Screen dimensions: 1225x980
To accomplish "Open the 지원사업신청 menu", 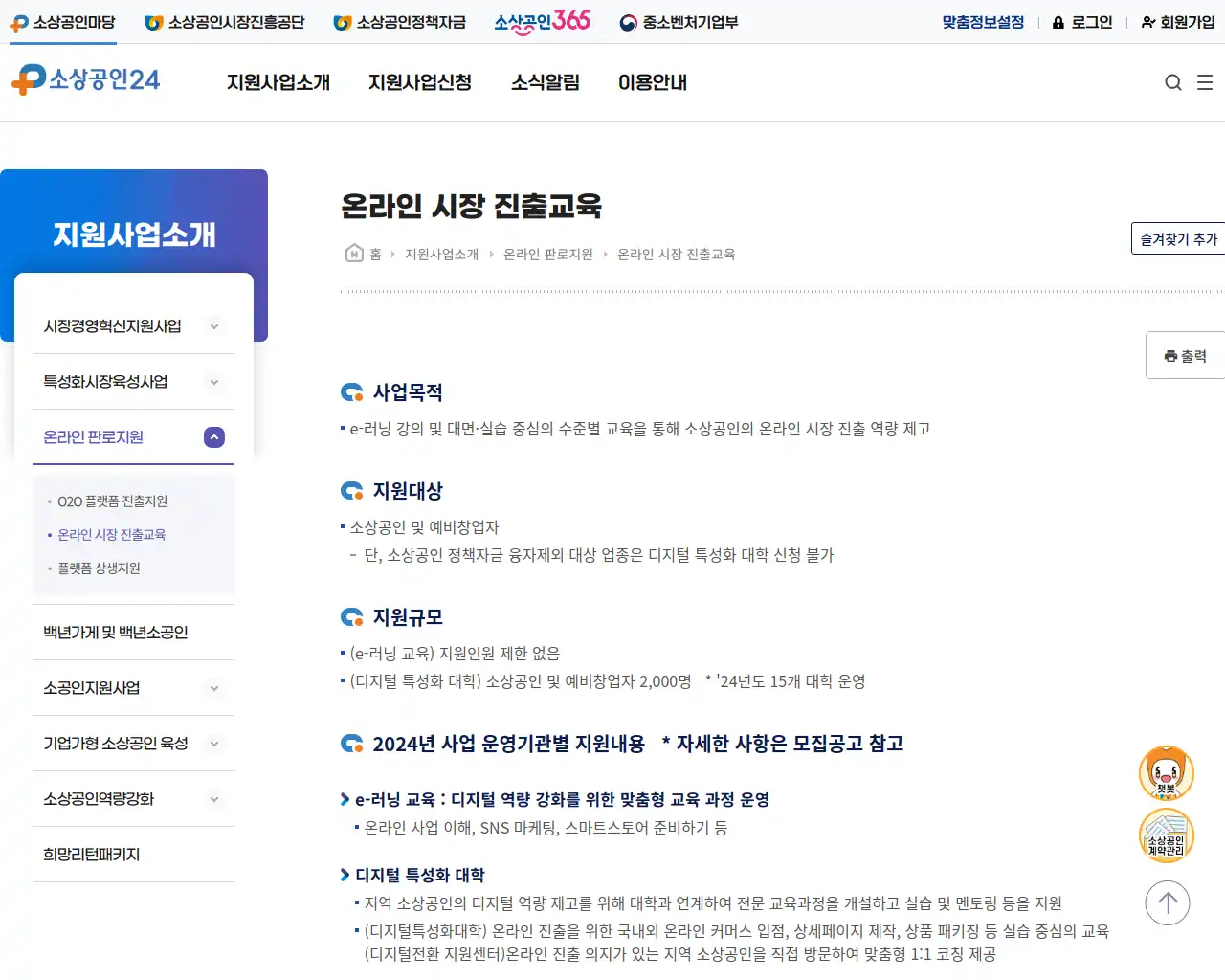I will tap(419, 83).
